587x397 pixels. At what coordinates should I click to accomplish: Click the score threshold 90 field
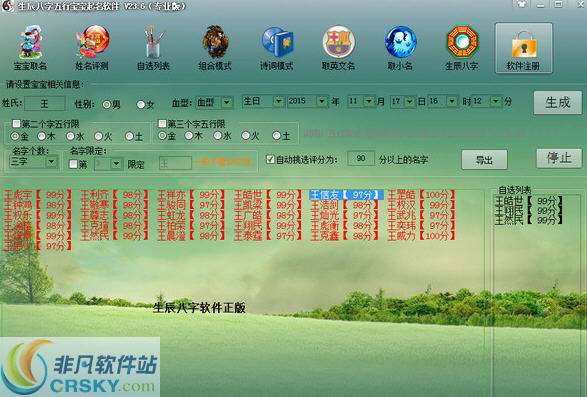(361, 159)
